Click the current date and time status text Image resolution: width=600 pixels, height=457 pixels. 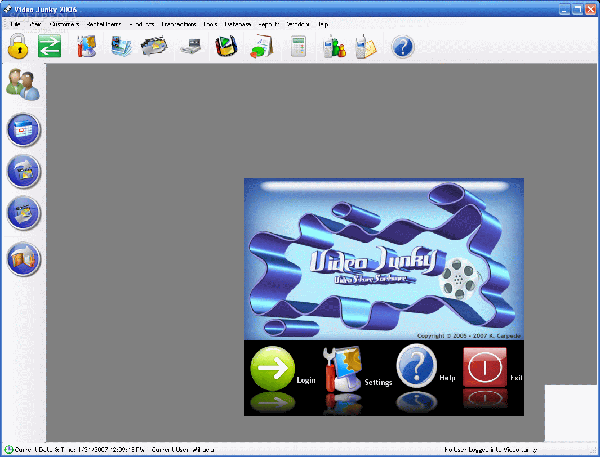(80, 450)
